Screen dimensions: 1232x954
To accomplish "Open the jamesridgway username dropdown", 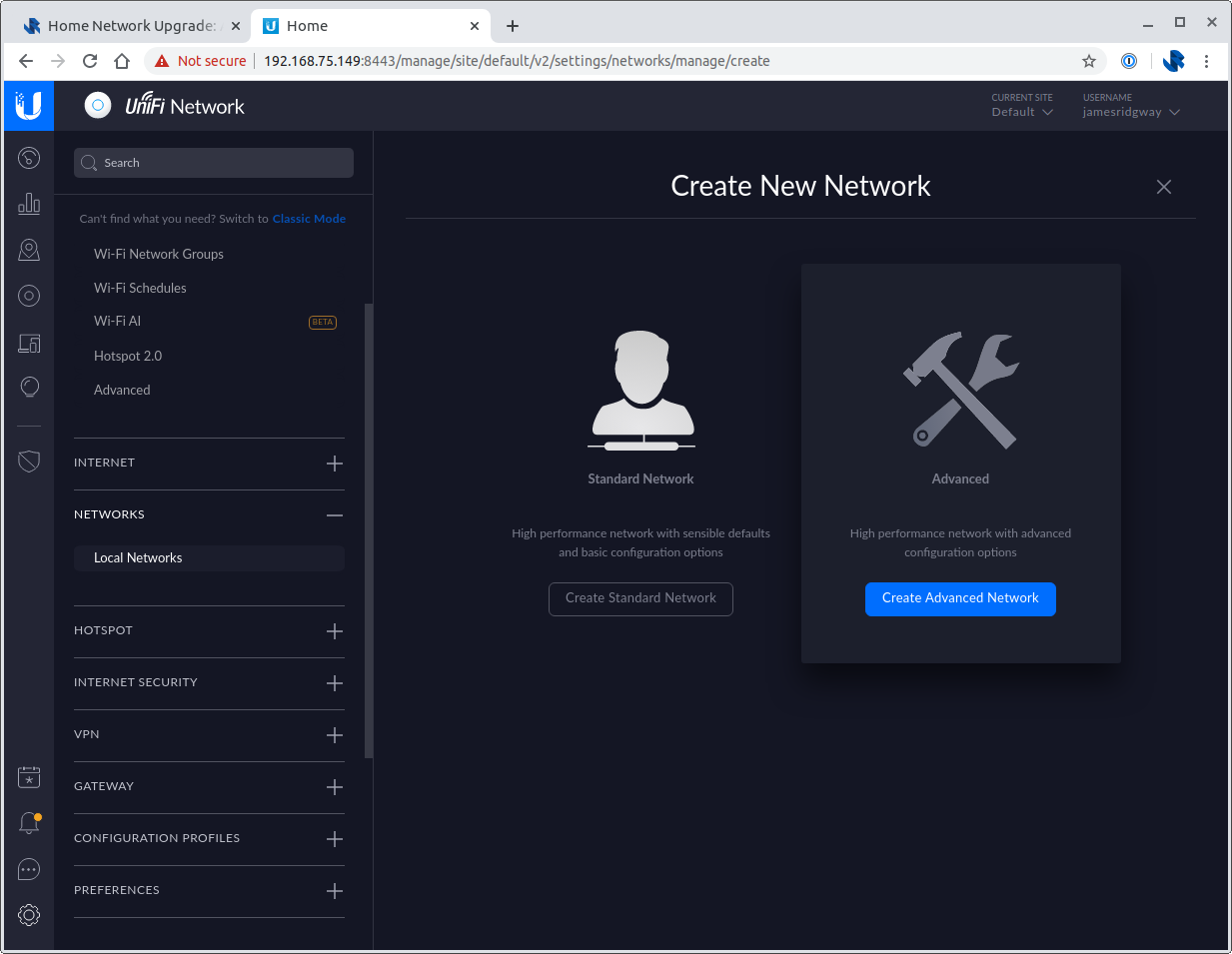I will 1130,112.
